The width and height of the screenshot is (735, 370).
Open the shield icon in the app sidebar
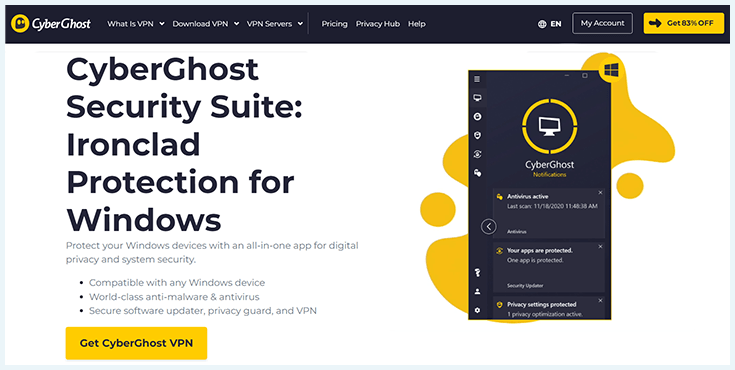(478, 135)
